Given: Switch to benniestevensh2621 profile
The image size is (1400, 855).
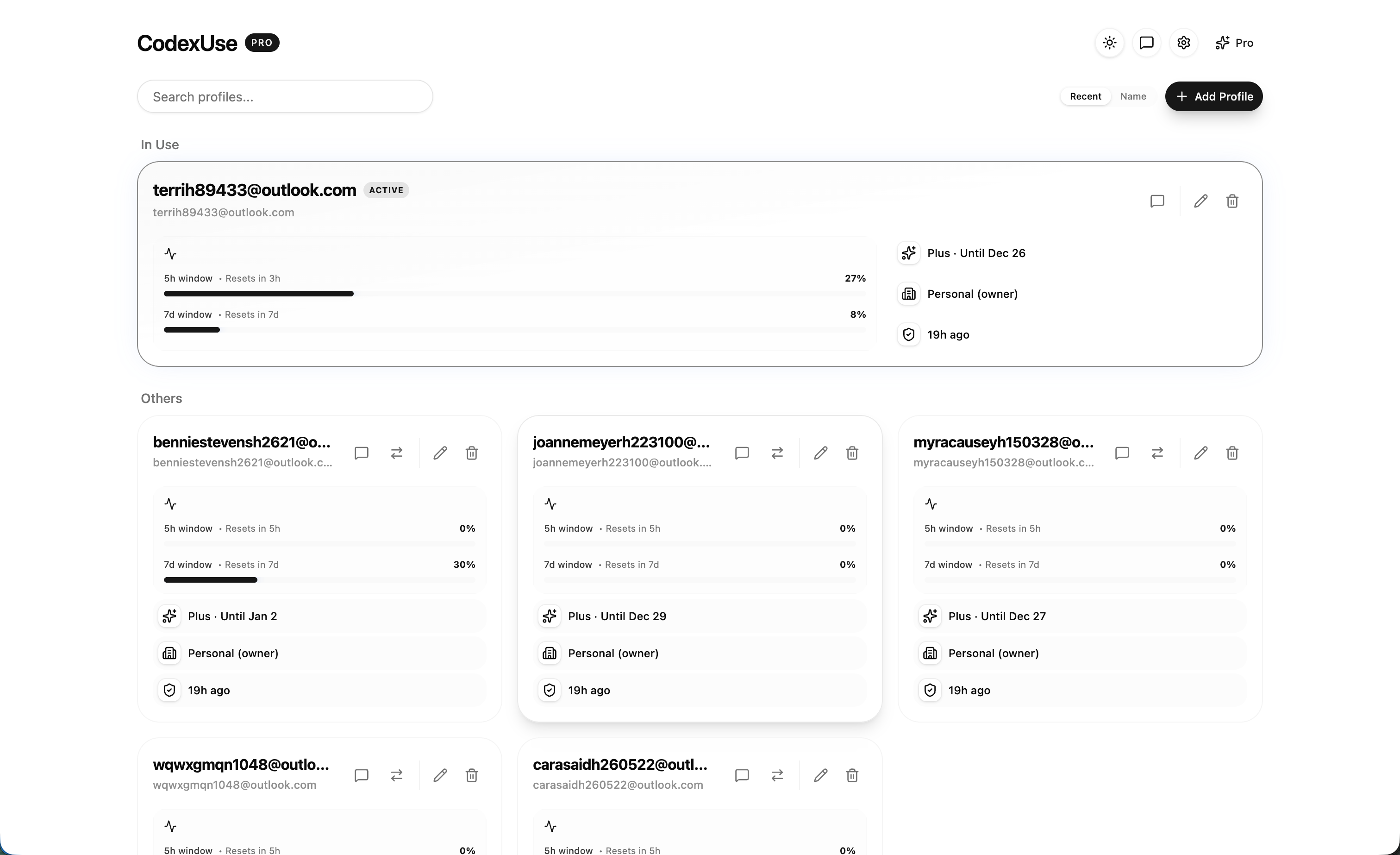Looking at the screenshot, I should pos(397,453).
